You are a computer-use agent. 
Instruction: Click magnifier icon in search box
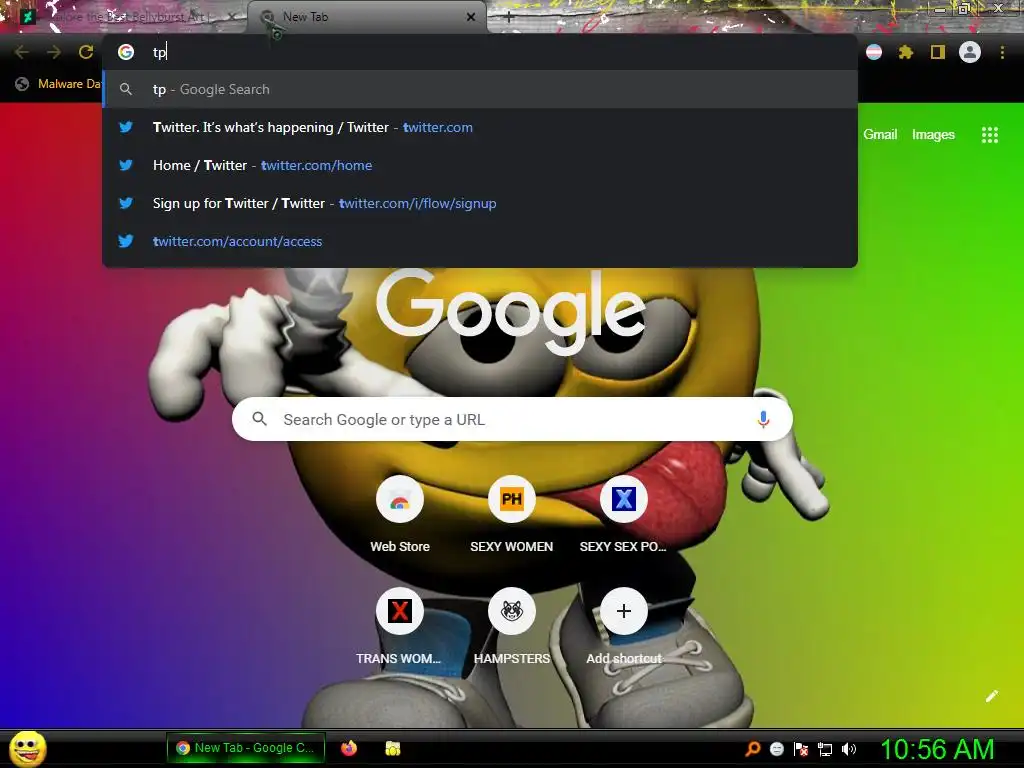[259, 419]
